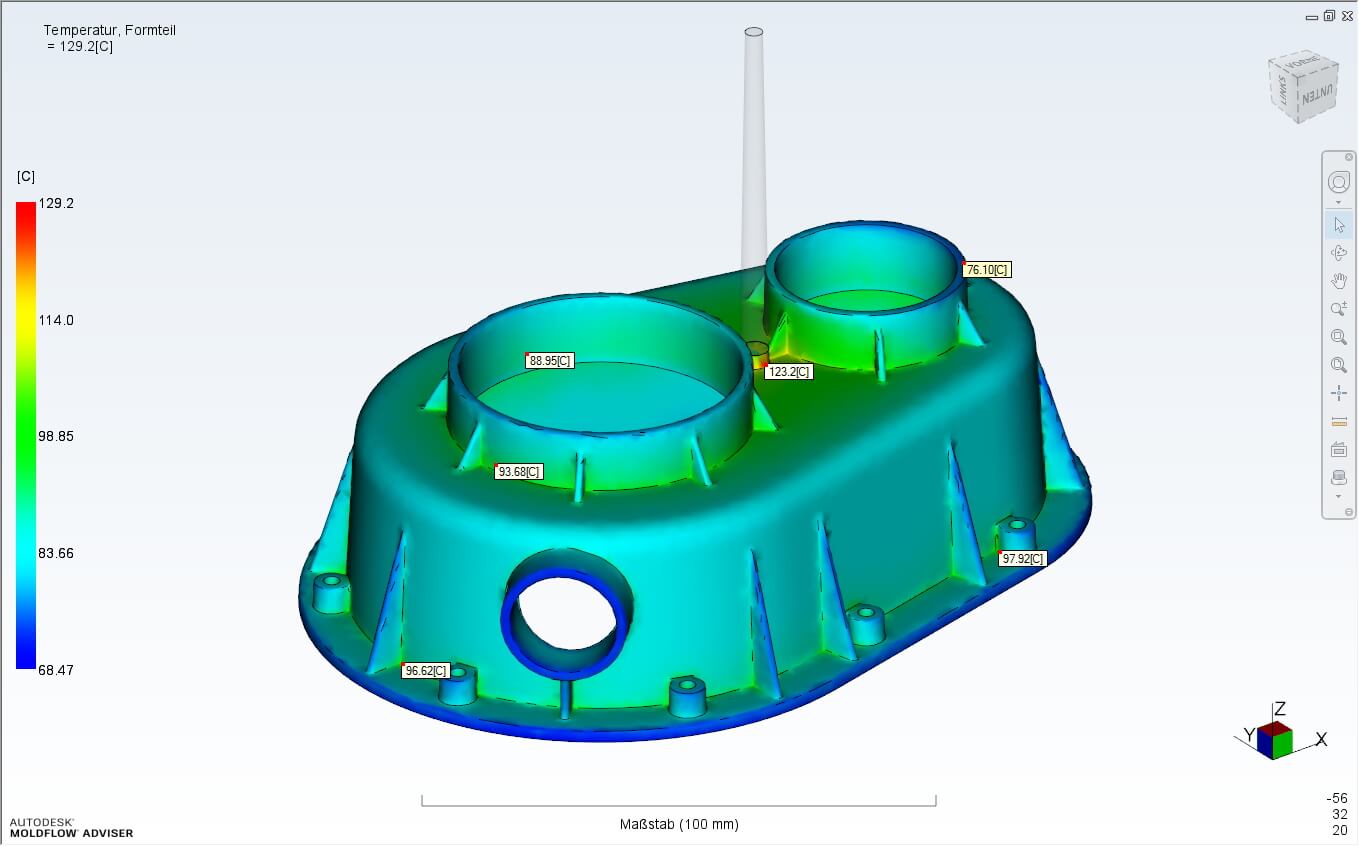Open the steering wheel navigation tool
1359x846 pixels.
(1338, 182)
